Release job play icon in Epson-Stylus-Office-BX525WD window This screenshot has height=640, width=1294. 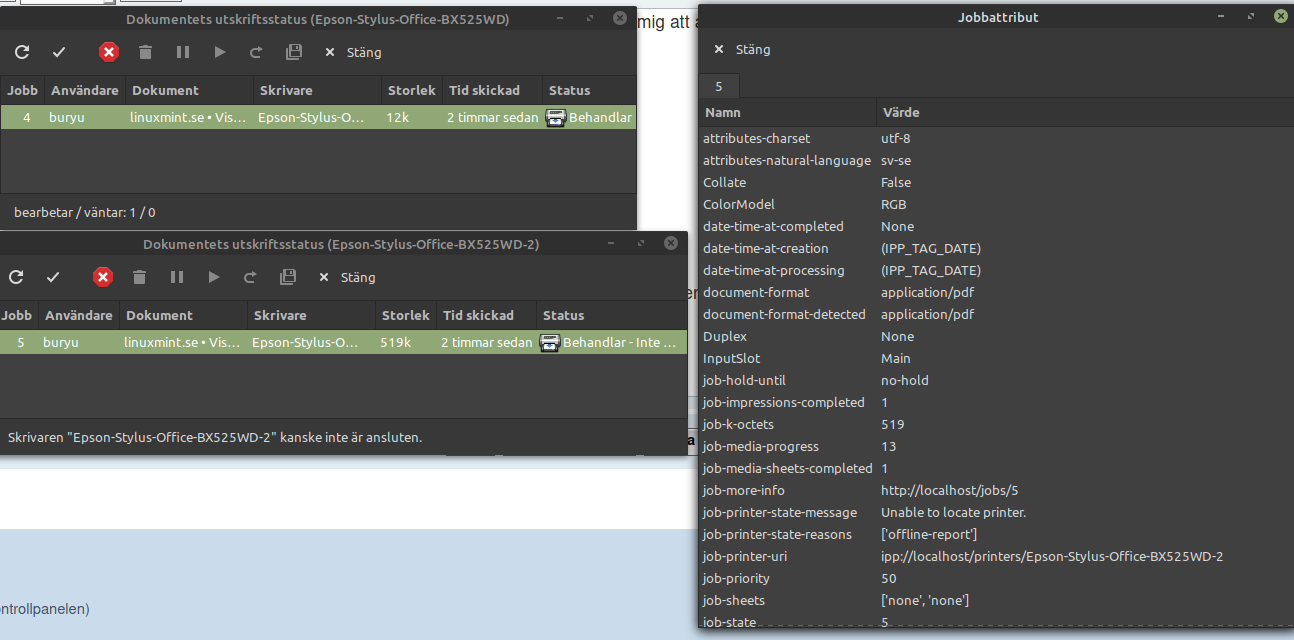click(220, 52)
